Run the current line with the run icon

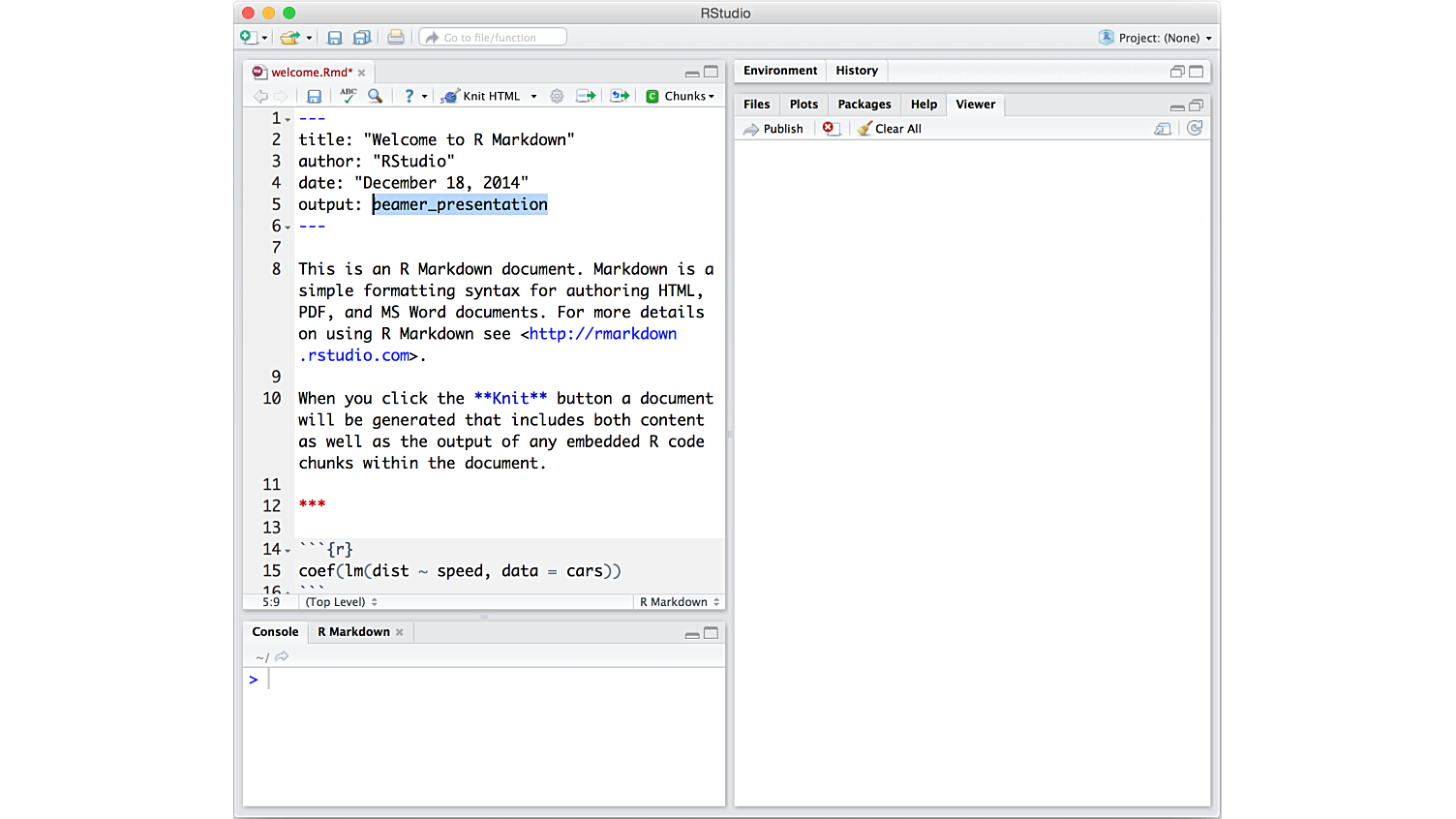coord(586,96)
